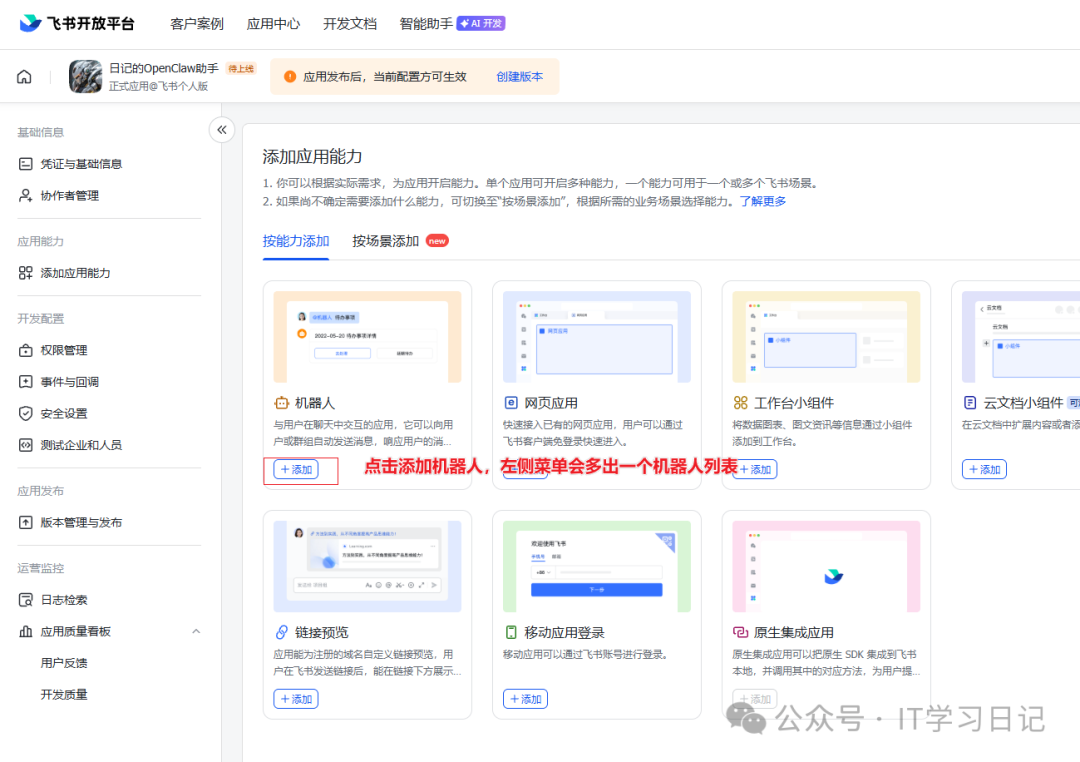Open 开发文档 in the top navigation
The width and height of the screenshot is (1080, 762).
pyautogui.click(x=349, y=23)
